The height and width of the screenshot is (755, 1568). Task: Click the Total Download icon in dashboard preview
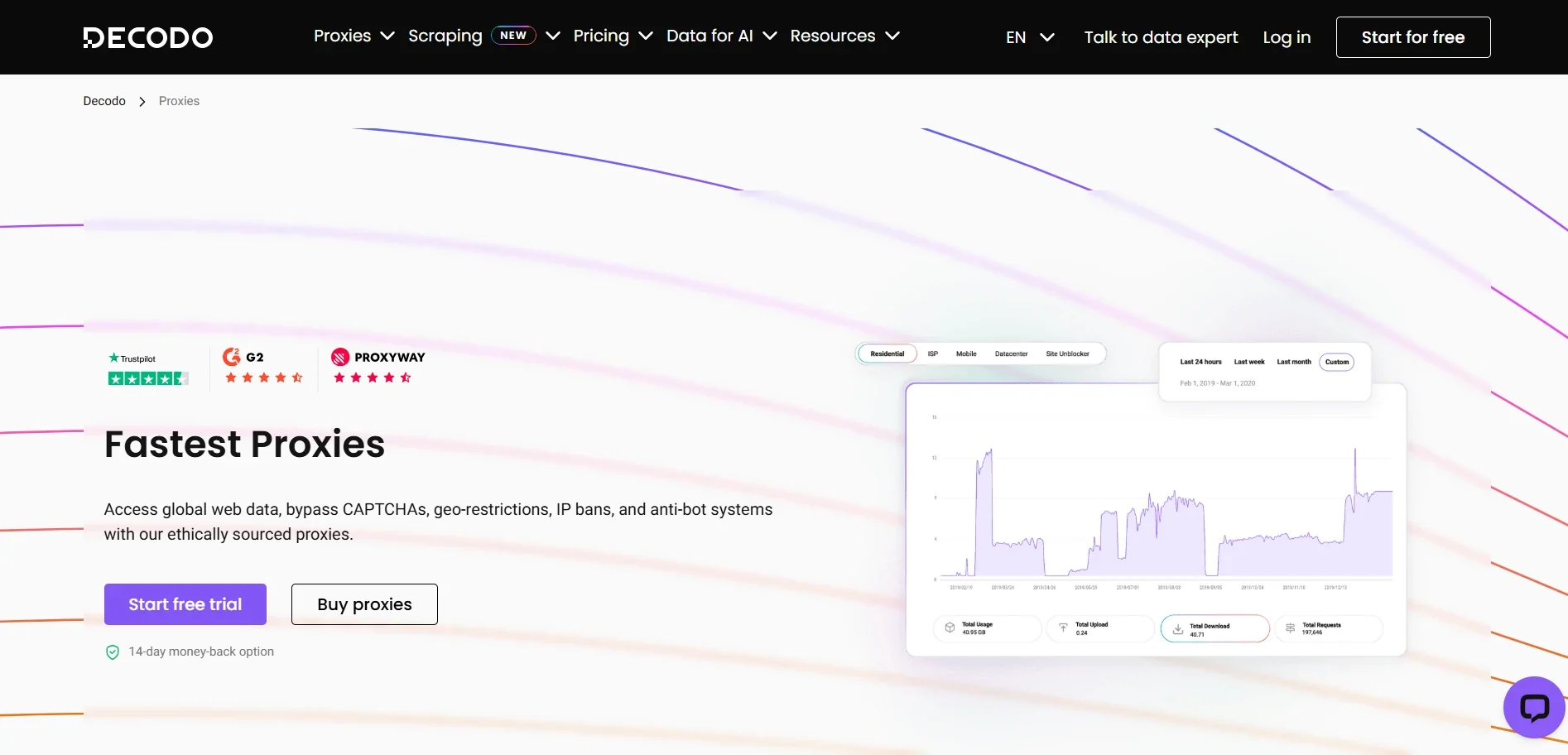tap(1177, 629)
